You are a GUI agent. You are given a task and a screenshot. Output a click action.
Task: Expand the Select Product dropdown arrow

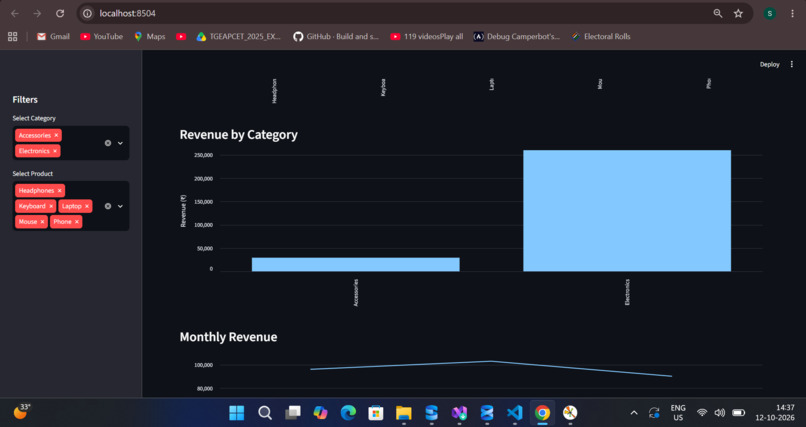click(x=120, y=206)
